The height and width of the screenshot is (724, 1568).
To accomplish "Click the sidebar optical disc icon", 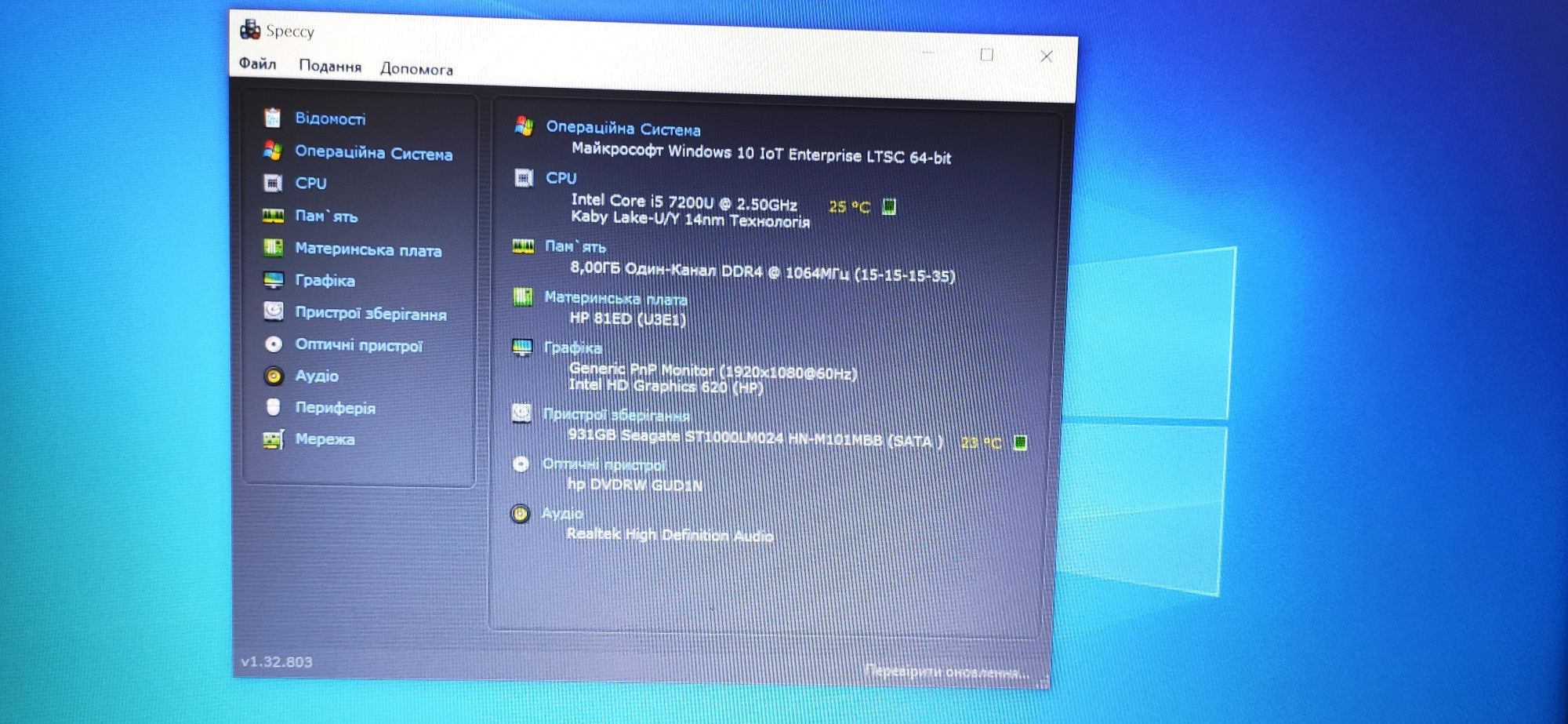I will [274, 344].
